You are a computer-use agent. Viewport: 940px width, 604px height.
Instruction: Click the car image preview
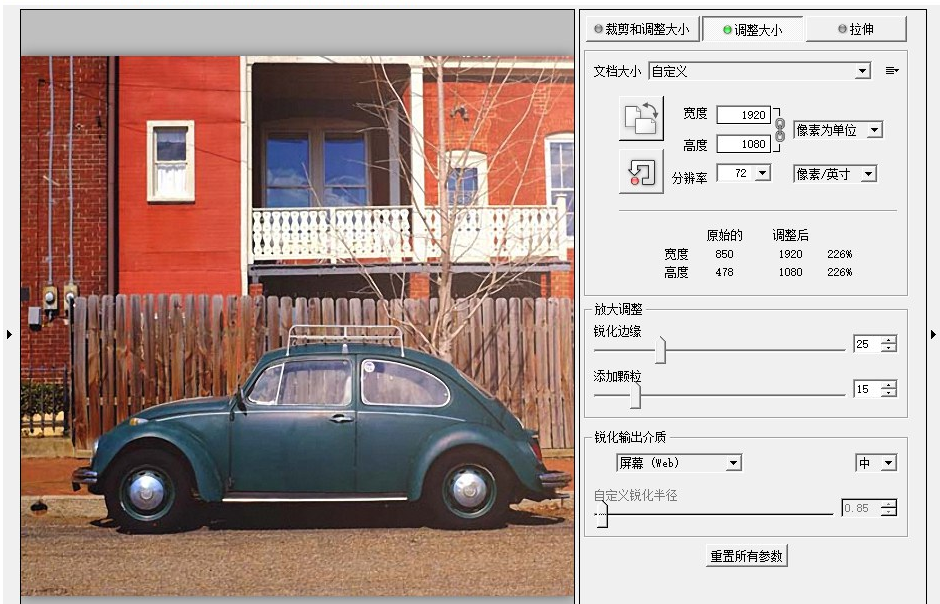297,325
